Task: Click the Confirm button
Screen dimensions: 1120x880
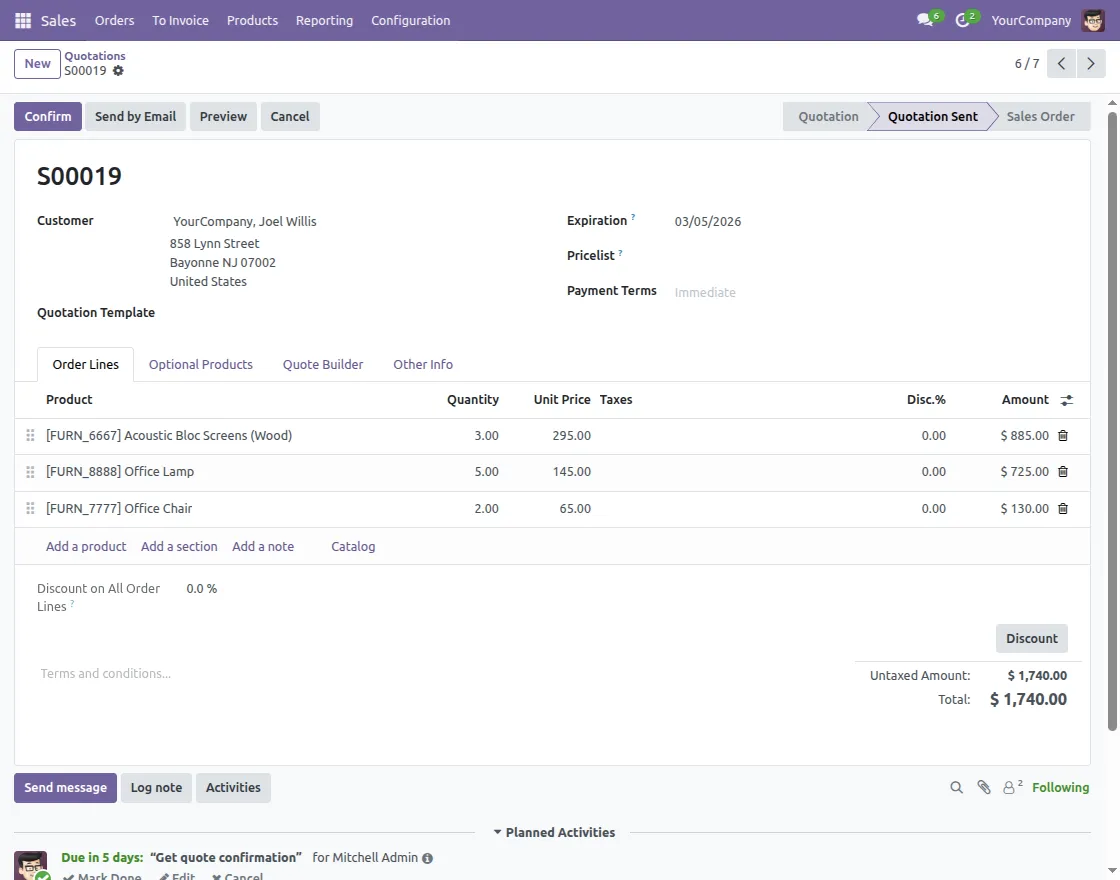Action: [48, 117]
